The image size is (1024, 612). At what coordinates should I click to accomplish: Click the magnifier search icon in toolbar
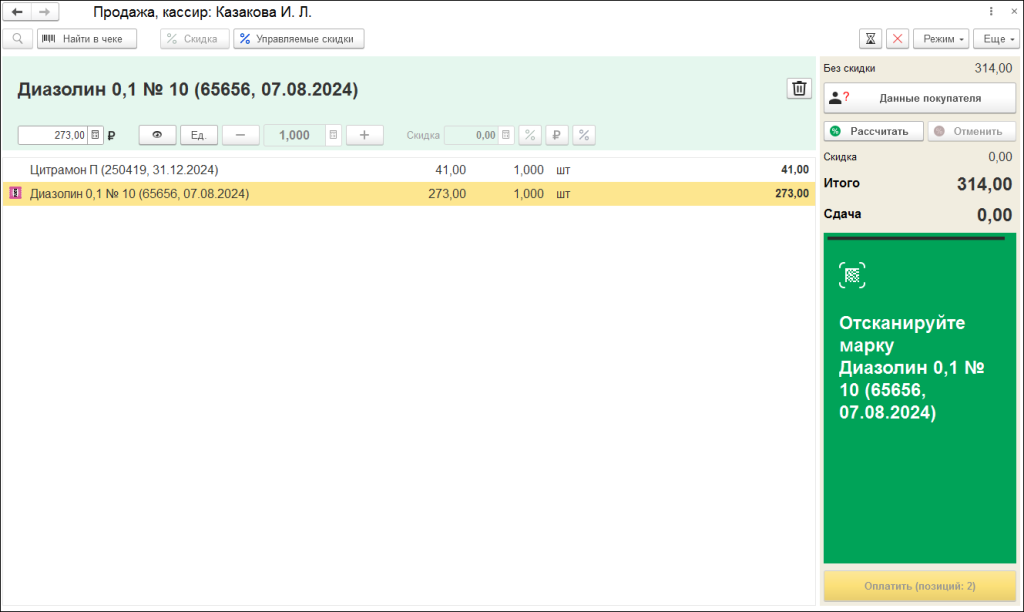(x=17, y=38)
